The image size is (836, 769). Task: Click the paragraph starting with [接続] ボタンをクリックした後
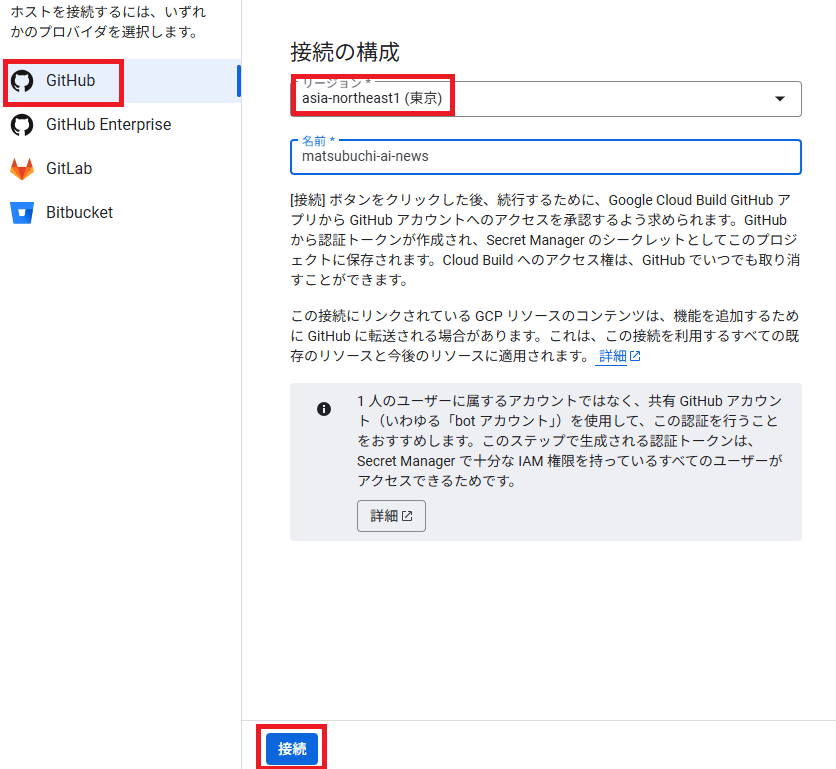point(545,240)
